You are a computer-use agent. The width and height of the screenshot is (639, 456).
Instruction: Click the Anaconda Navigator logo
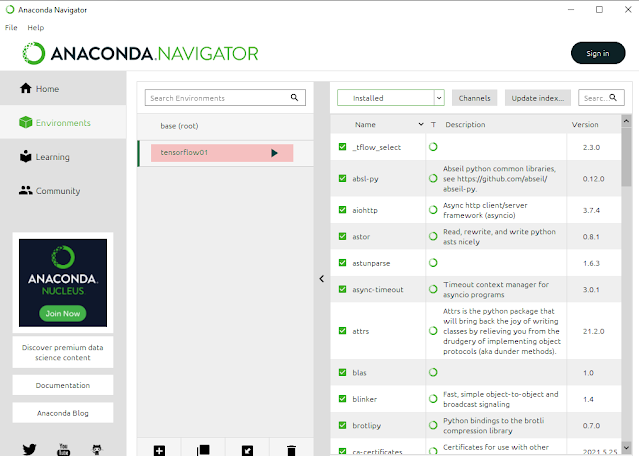tap(140, 53)
